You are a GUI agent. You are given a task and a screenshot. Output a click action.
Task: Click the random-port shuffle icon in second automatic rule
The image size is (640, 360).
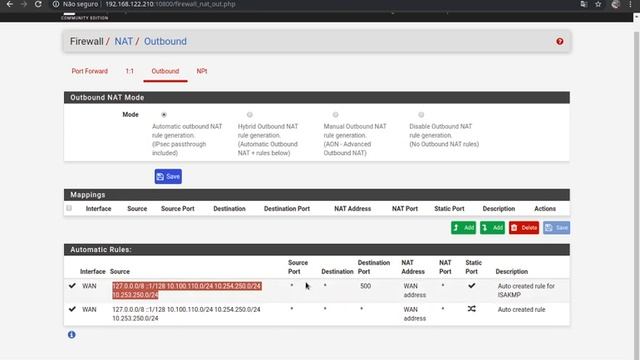(x=471, y=309)
